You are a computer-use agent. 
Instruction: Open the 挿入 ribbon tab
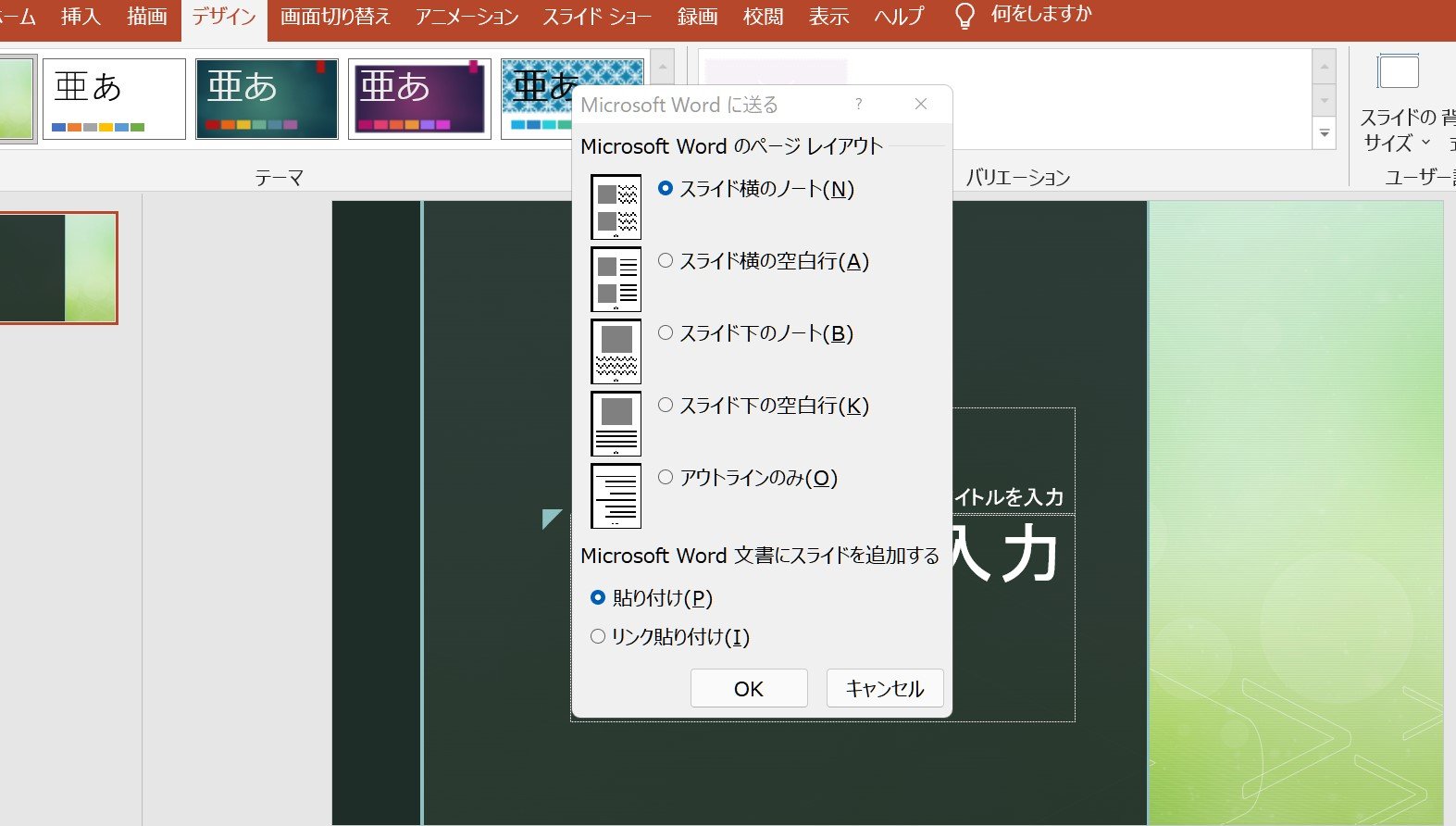coord(81,17)
